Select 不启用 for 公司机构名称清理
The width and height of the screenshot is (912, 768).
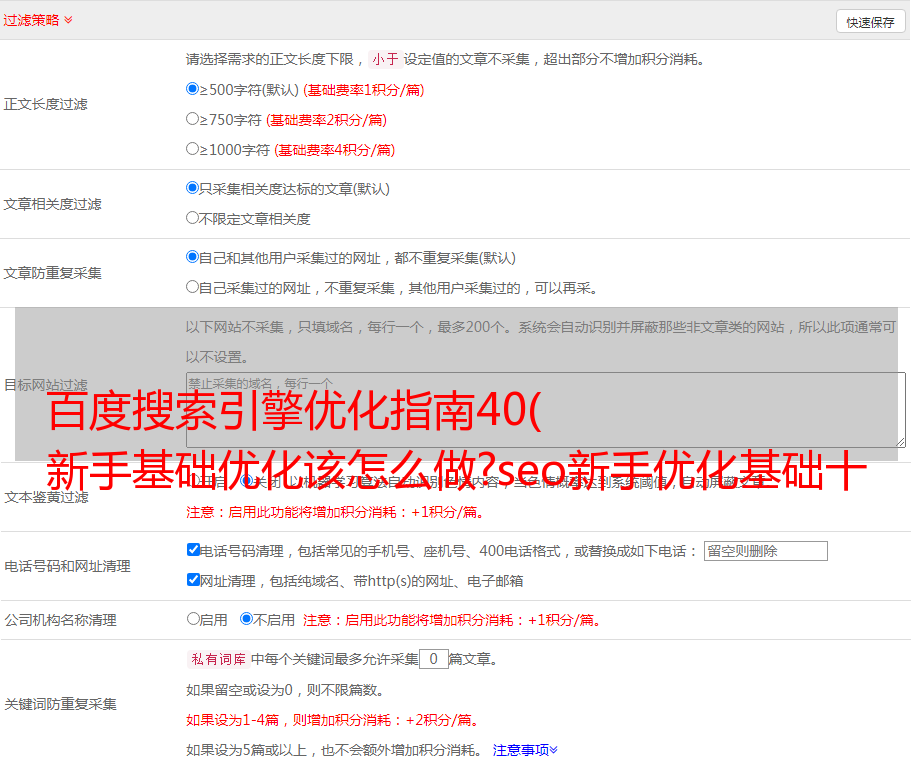pos(246,619)
